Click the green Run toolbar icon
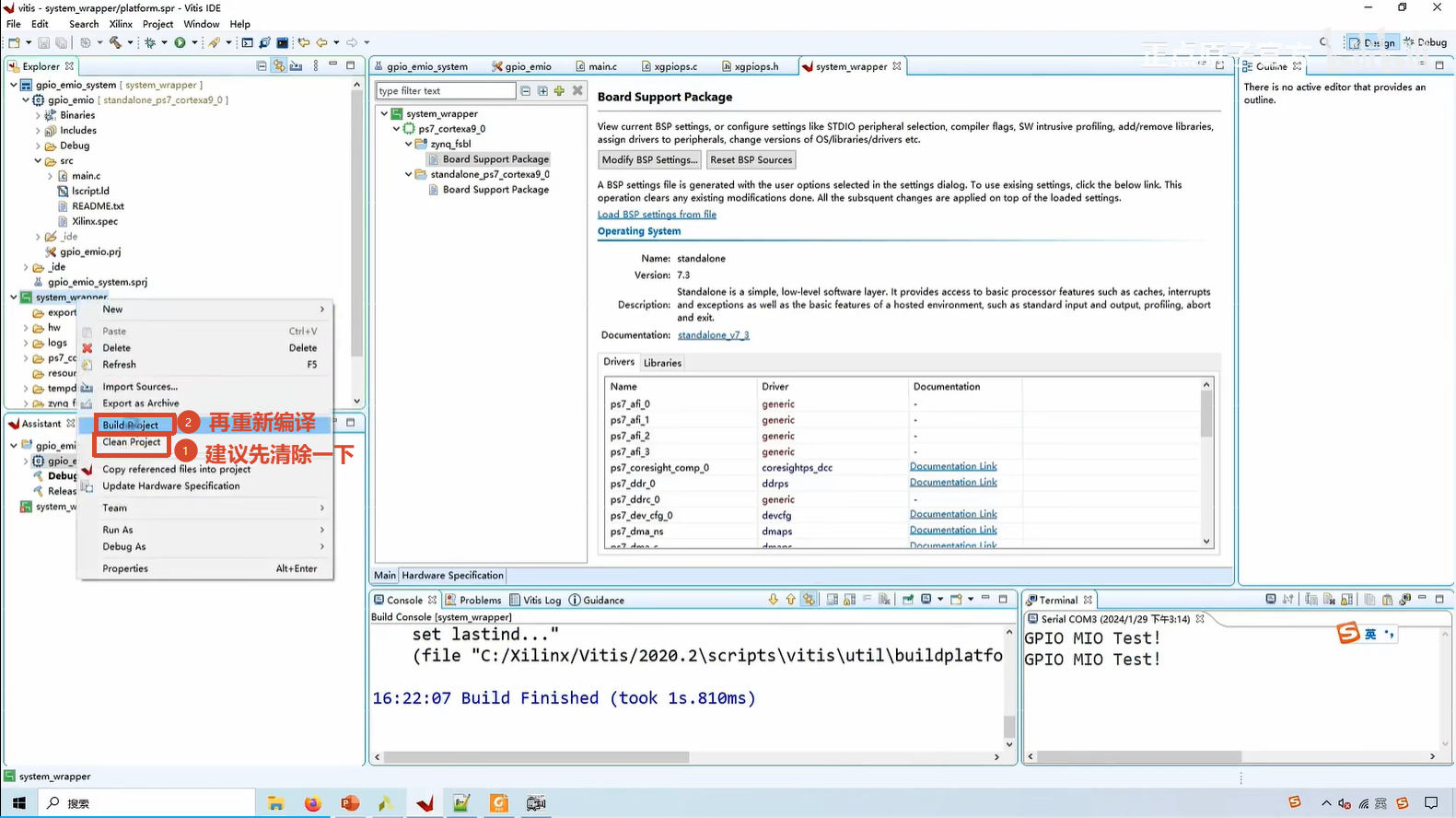The image size is (1456, 818). tap(181, 42)
